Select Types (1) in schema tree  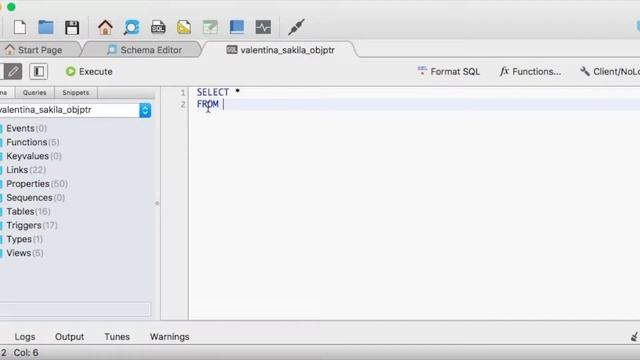click(x=24, y=239)
